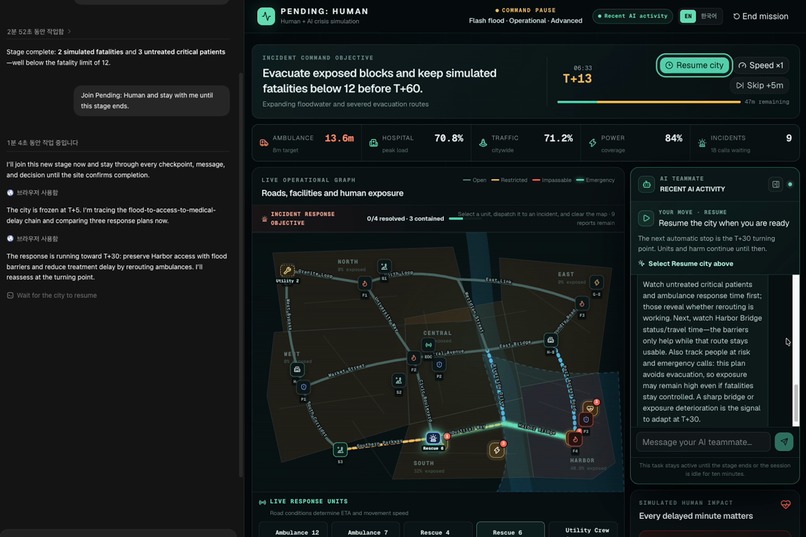The height and width of the screenshot is (537, 806).
Task: Expand the '2분 52초 동안 작업함' section
Action: click(x=39, y=32)
